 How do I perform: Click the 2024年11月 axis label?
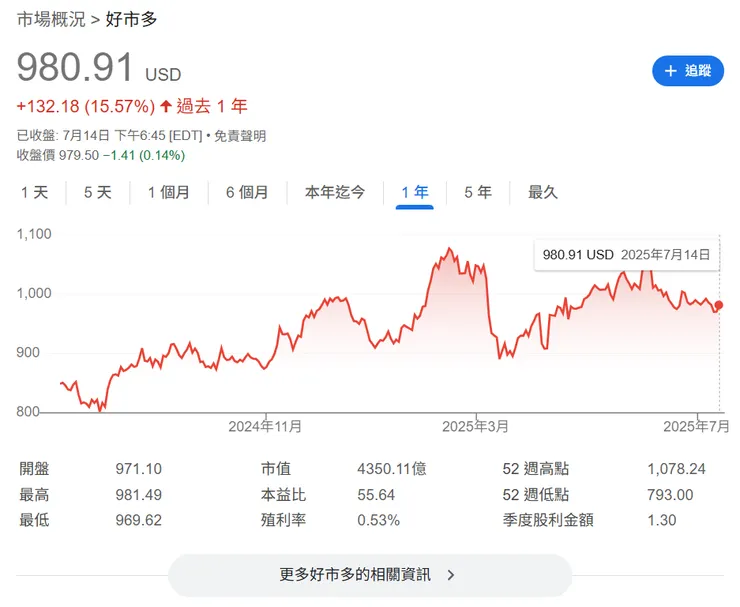[x=265, y=427]
